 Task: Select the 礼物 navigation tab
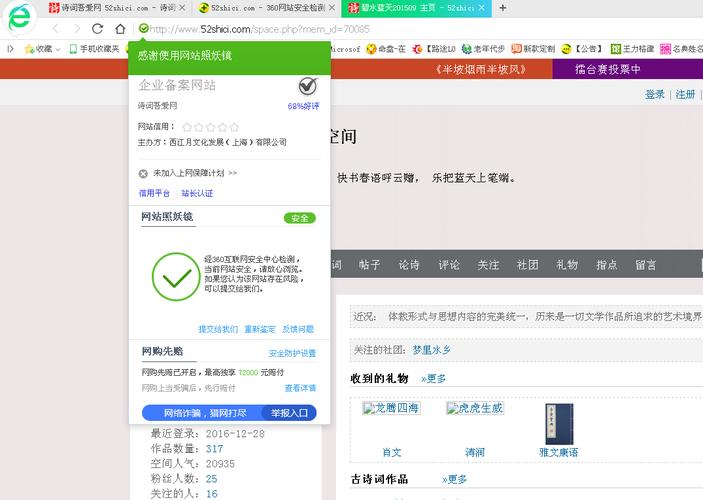click(567, 265)
